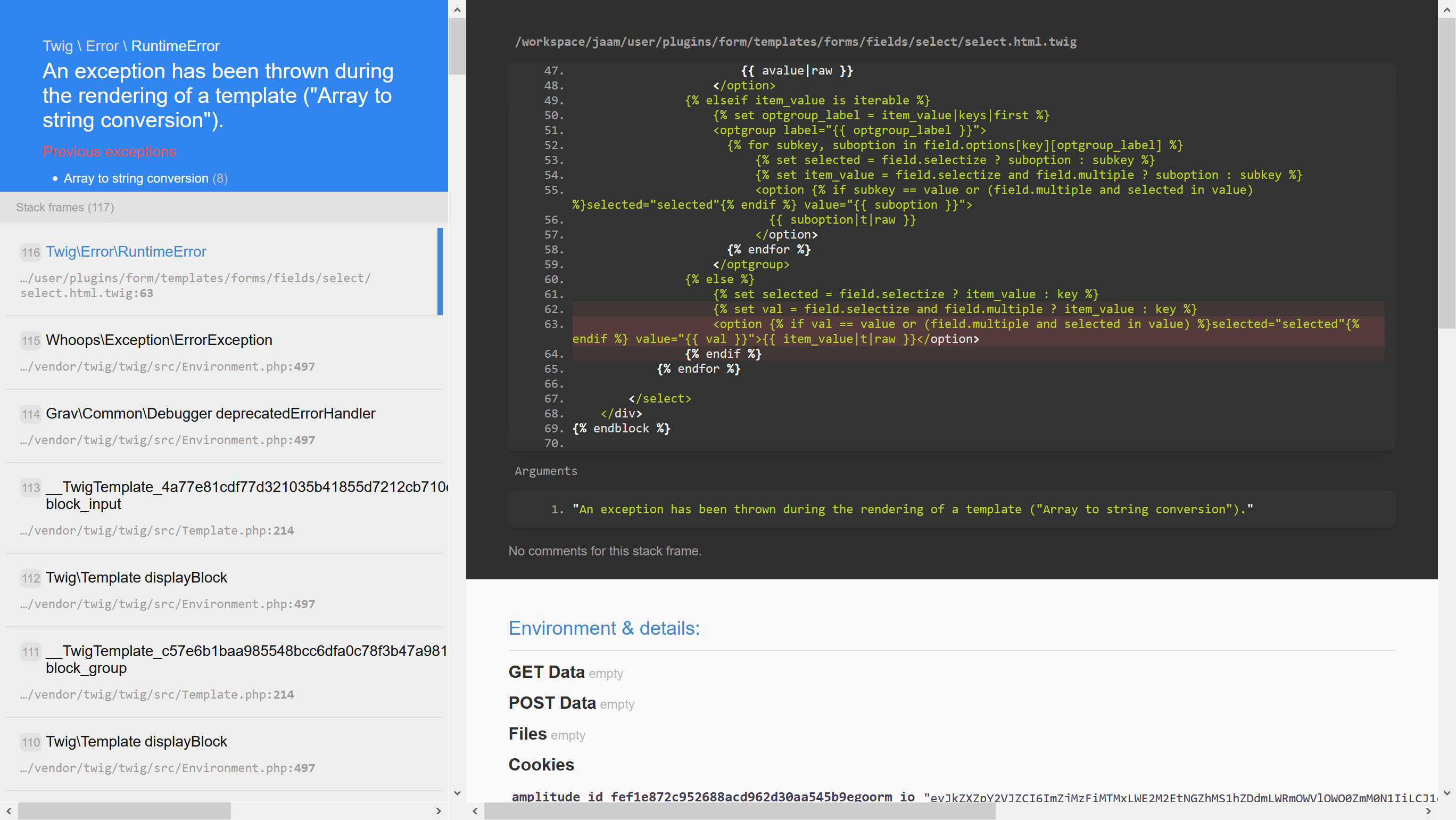Select frame 112 Twig\Template displayBlock
This screenshot has width=1456, height=820.
pyautogui.click(x=224, y=590)
